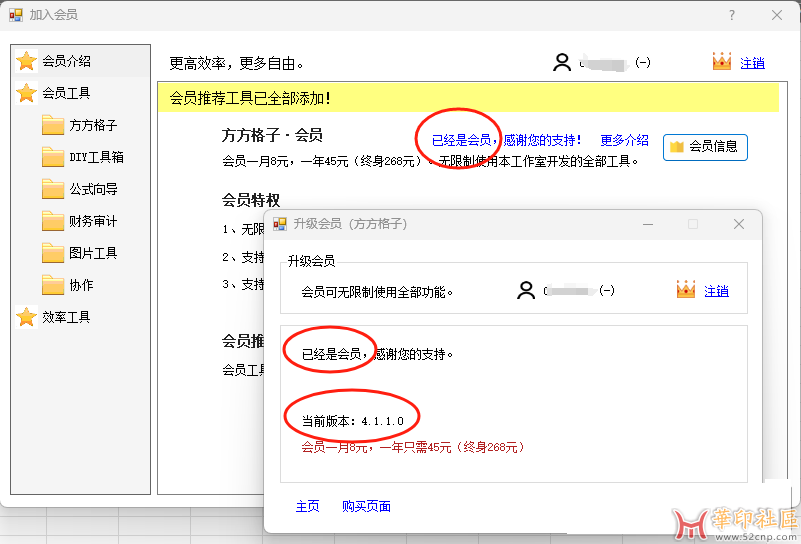
Task: Click the 会员特权 heading
Action: click(x=251, y=200)
